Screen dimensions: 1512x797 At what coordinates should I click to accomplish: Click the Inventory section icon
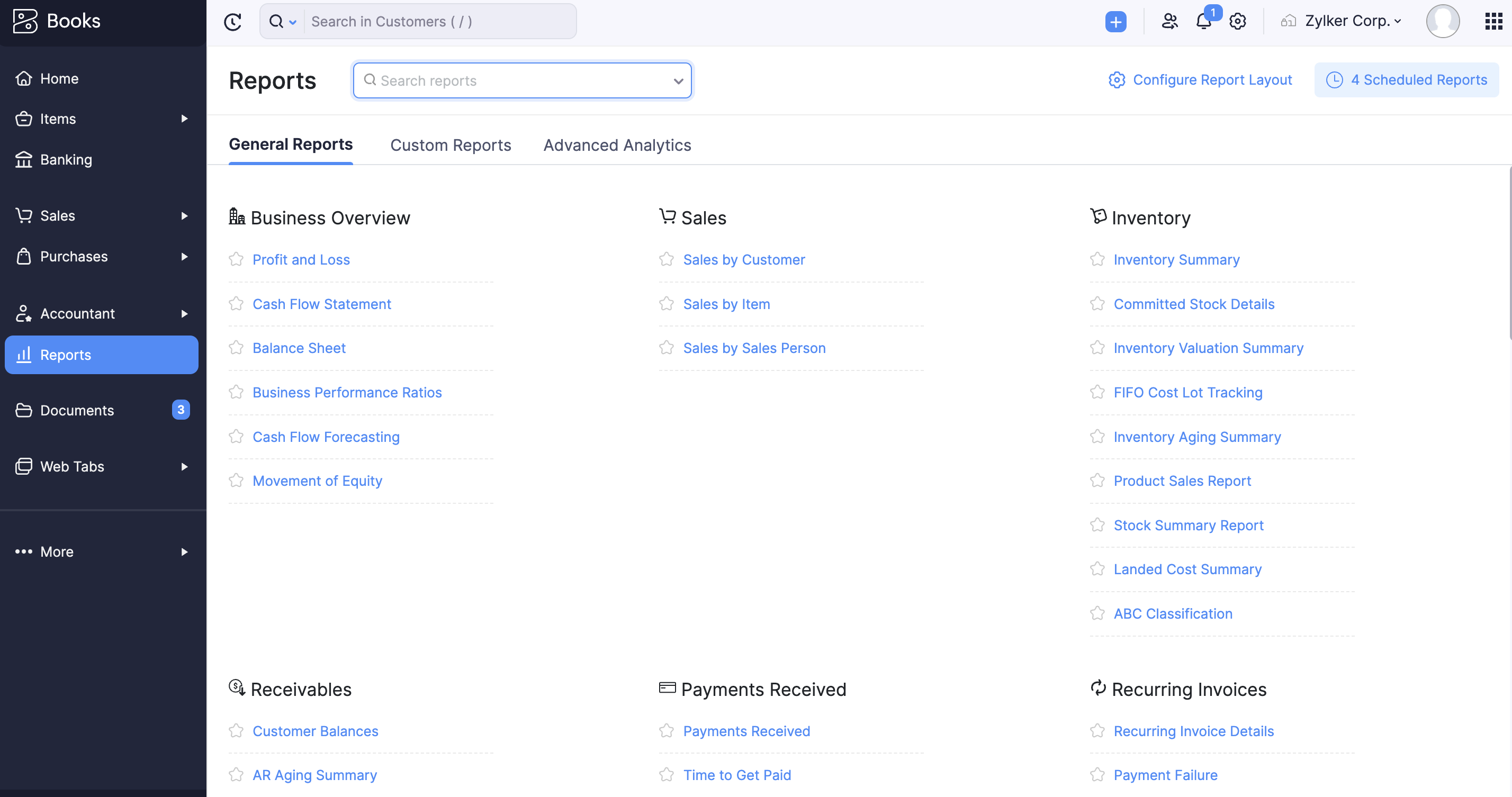coord(1097,217)
